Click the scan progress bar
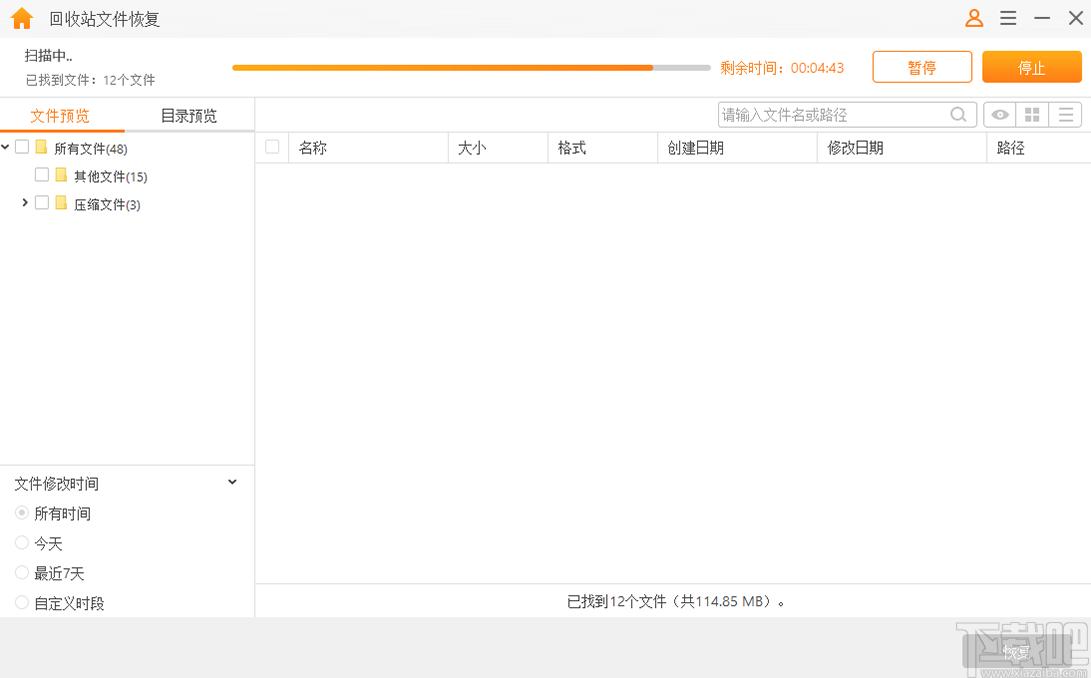Image resolution: width=1091 pixels, height=678 pixels. coord(471,68)
